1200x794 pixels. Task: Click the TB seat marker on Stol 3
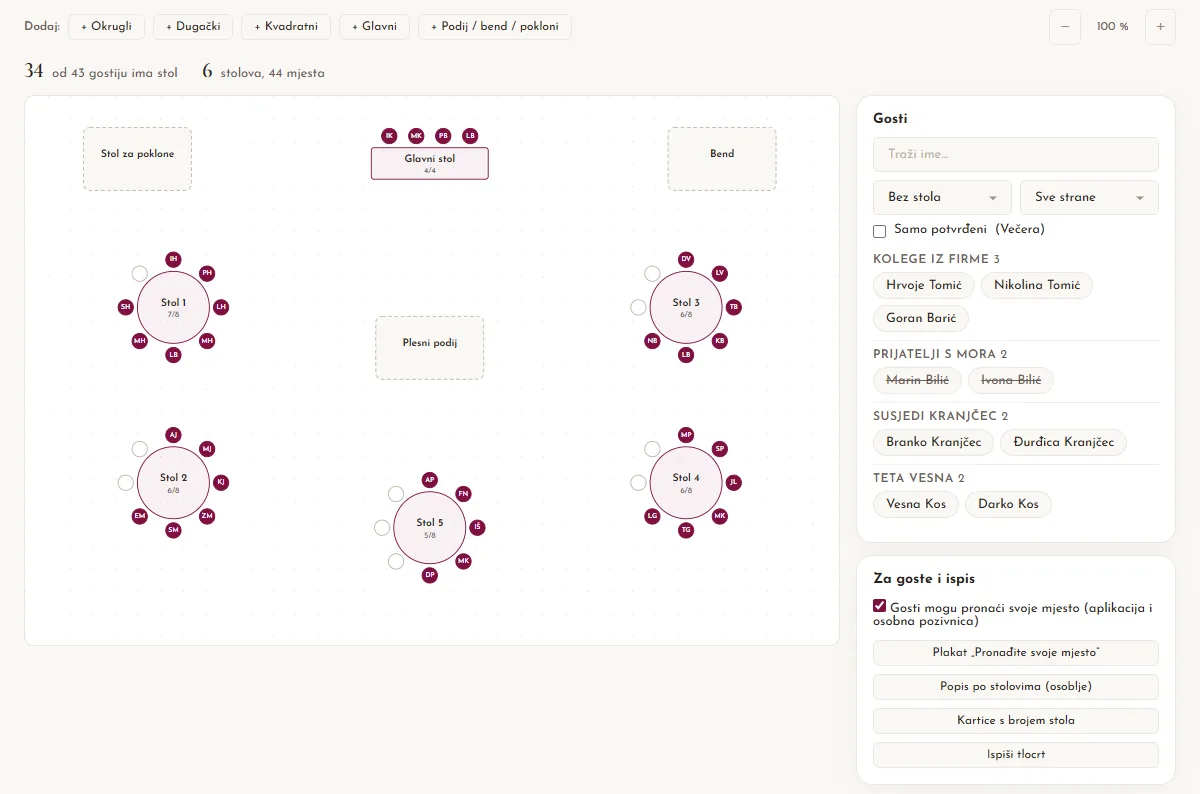pyautogui.click(x=734, y=307)
